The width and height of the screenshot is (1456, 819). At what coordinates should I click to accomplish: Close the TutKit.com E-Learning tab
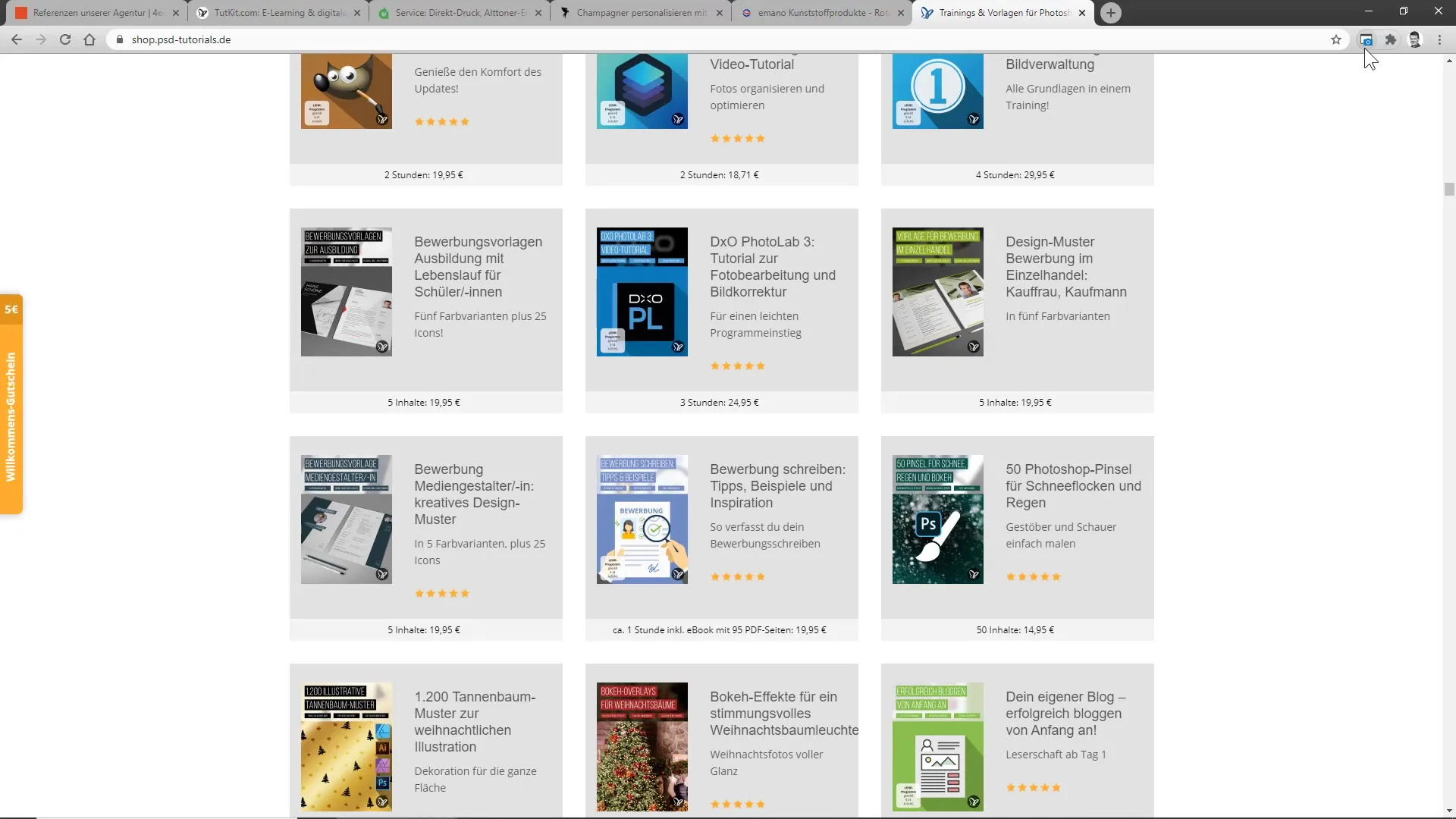(x=357, y=13)
